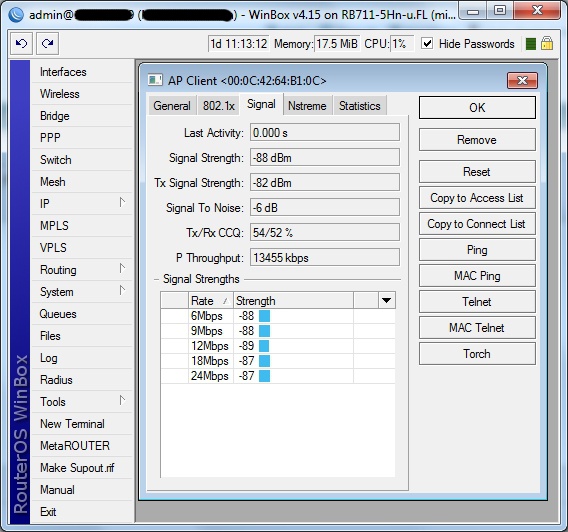
Task: Click Copy to Access List
Action: [477, 198]
